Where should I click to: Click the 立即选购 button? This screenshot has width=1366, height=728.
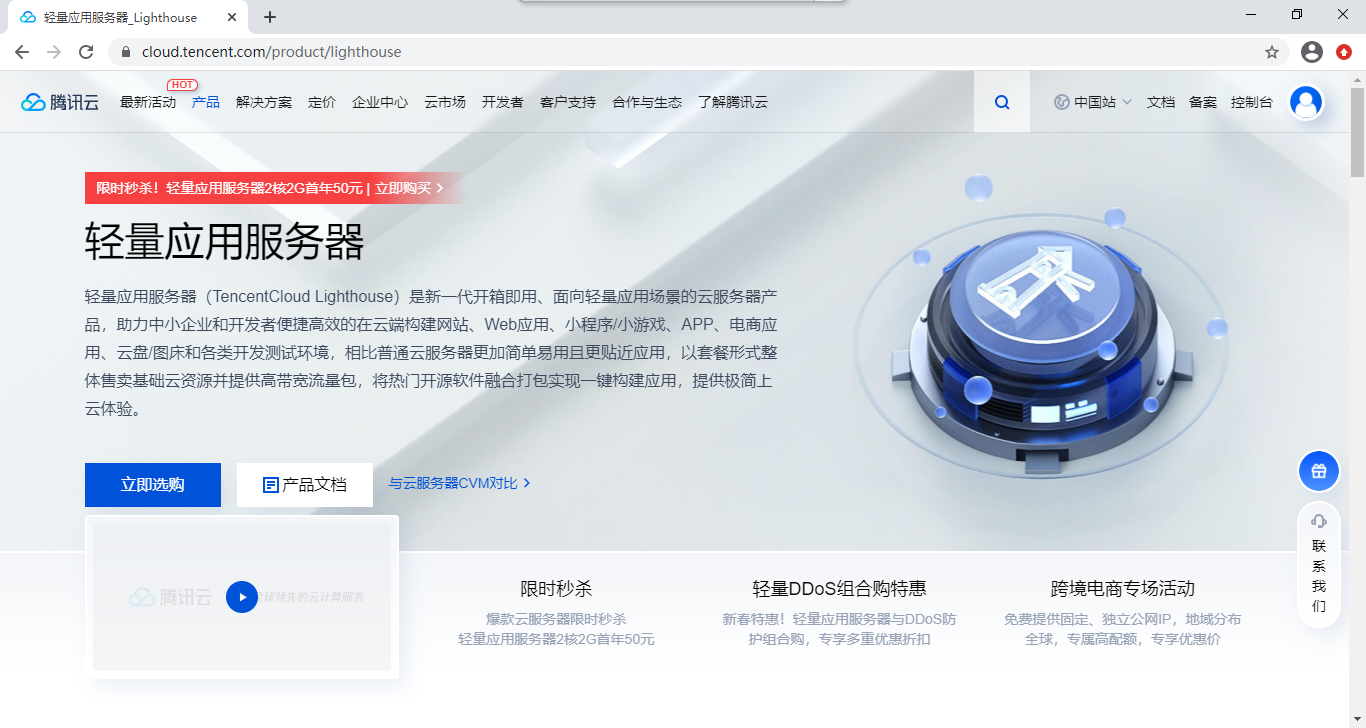[x=152, y=483]
